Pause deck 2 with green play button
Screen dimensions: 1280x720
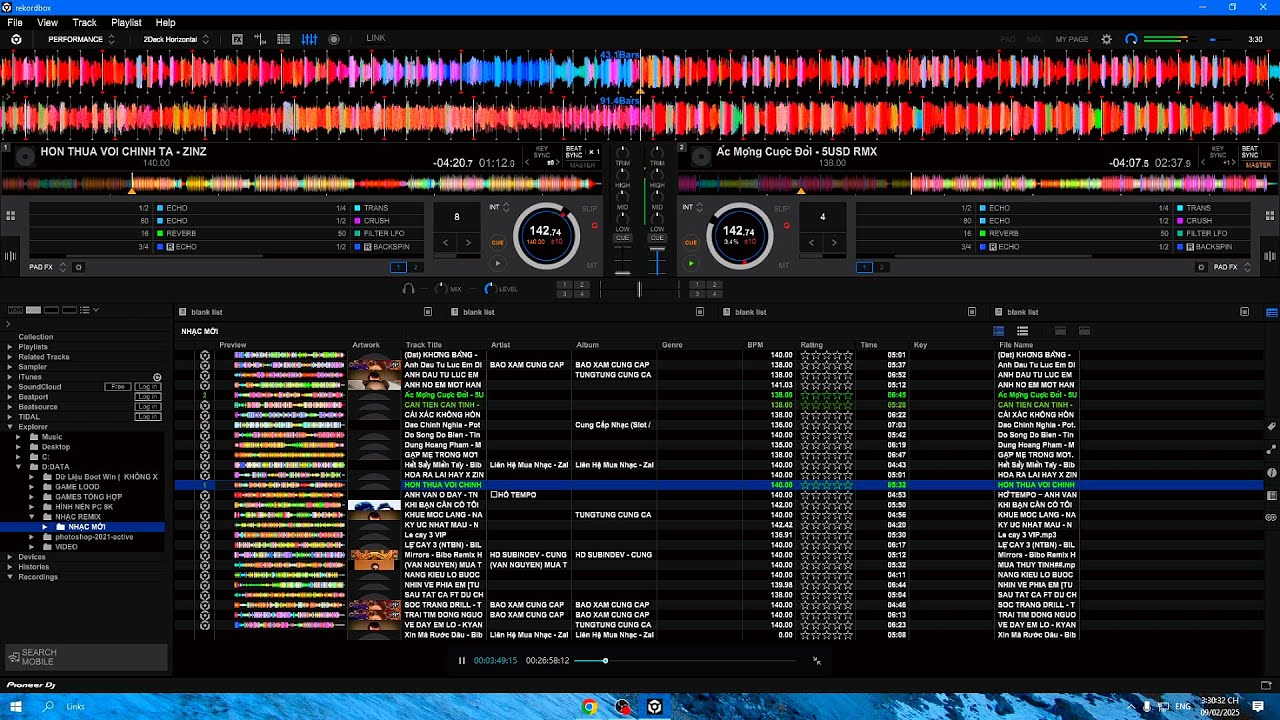coord(690,263)
